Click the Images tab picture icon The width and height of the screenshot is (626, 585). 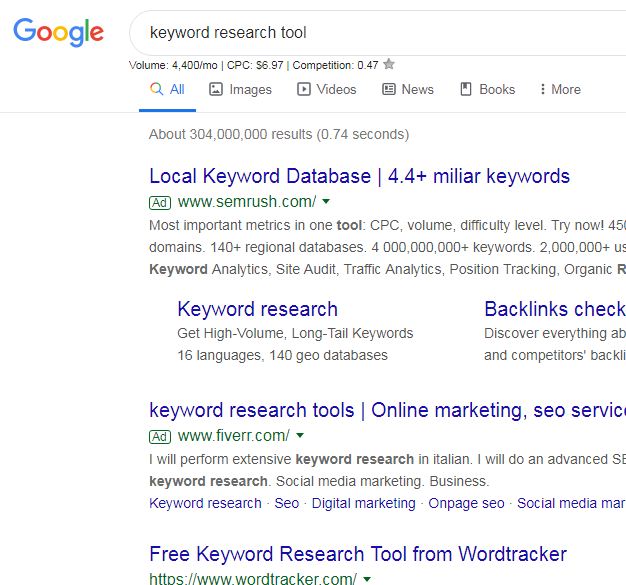coord(216,89)
